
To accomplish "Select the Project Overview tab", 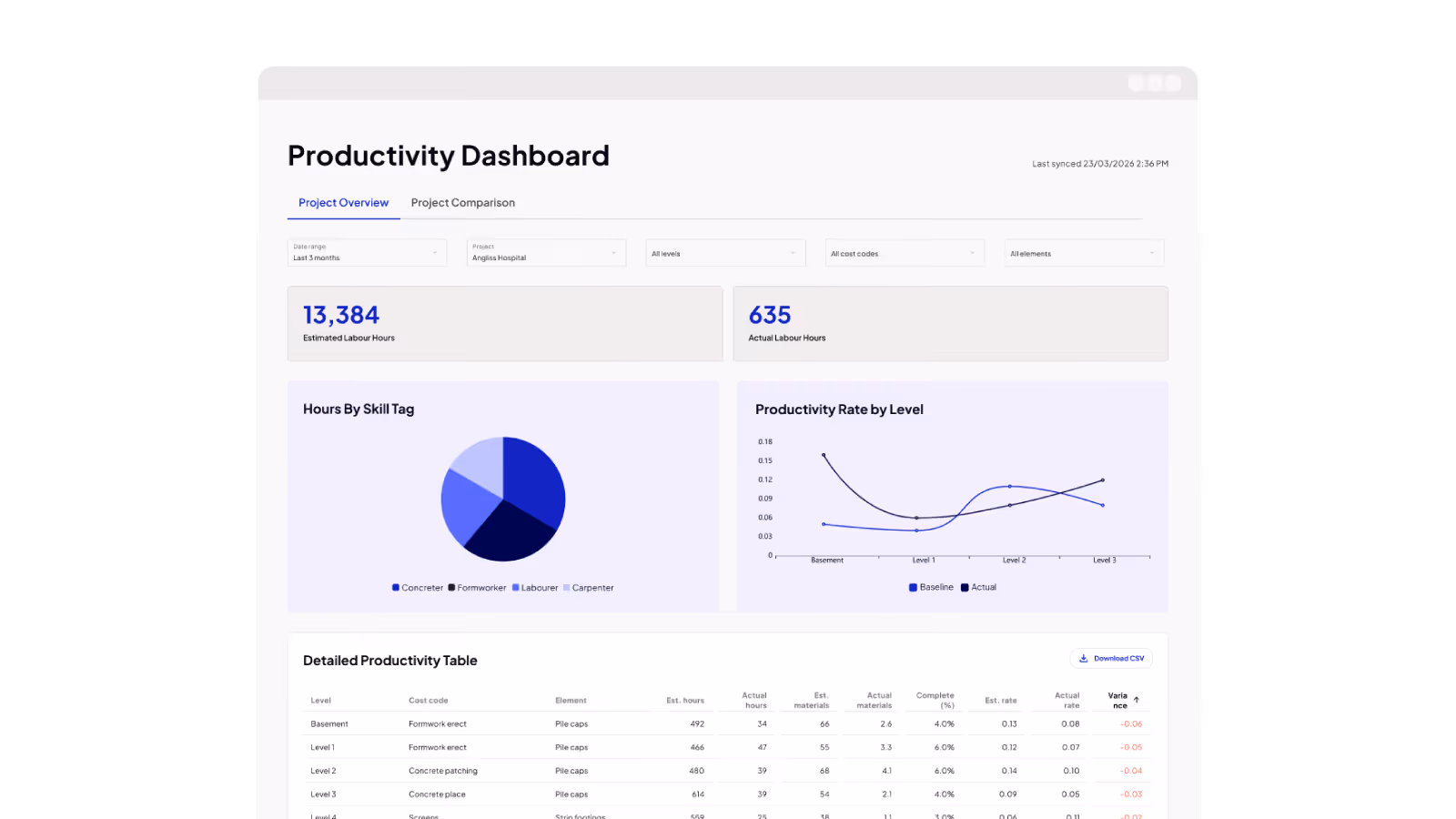I will (x=343, y=202).
